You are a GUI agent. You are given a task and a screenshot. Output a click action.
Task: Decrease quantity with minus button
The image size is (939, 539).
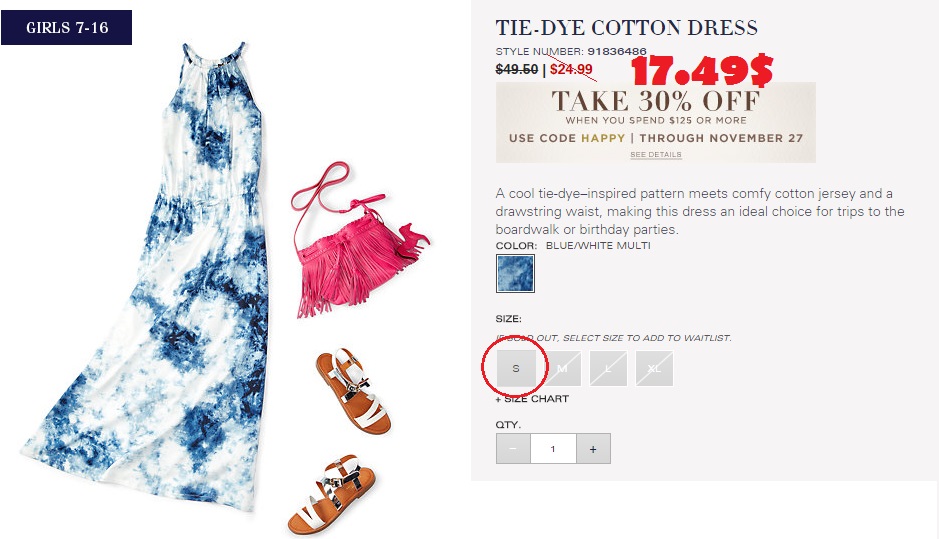pos(513,449)
